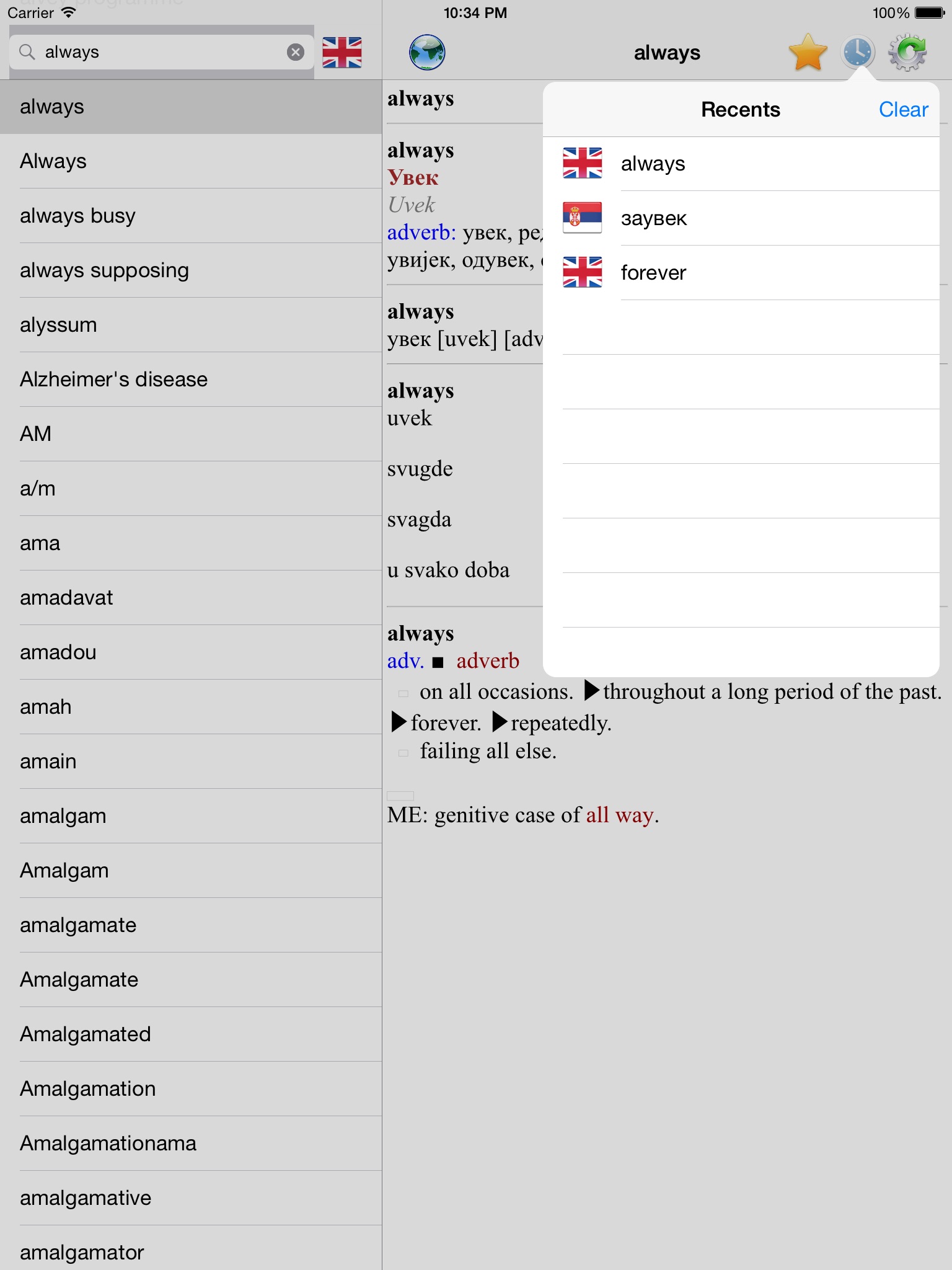The height and width of the screenshot is (1270, 952).
Task: Tap the battery indicator in status bar
Action: point(930,12)
